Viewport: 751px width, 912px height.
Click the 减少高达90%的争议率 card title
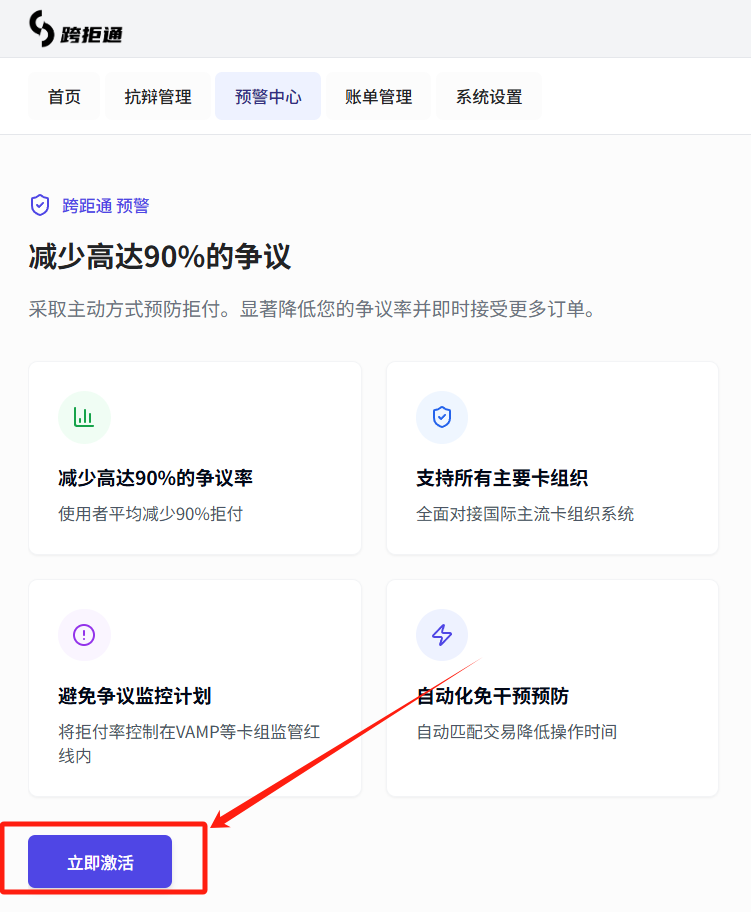coord(155,478)
